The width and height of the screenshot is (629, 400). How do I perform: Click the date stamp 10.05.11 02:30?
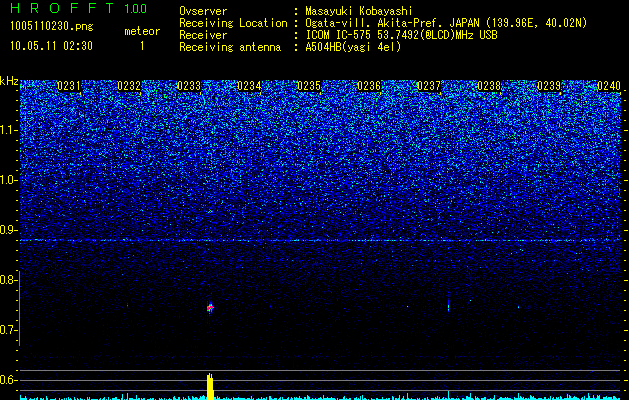coord(51,46)
